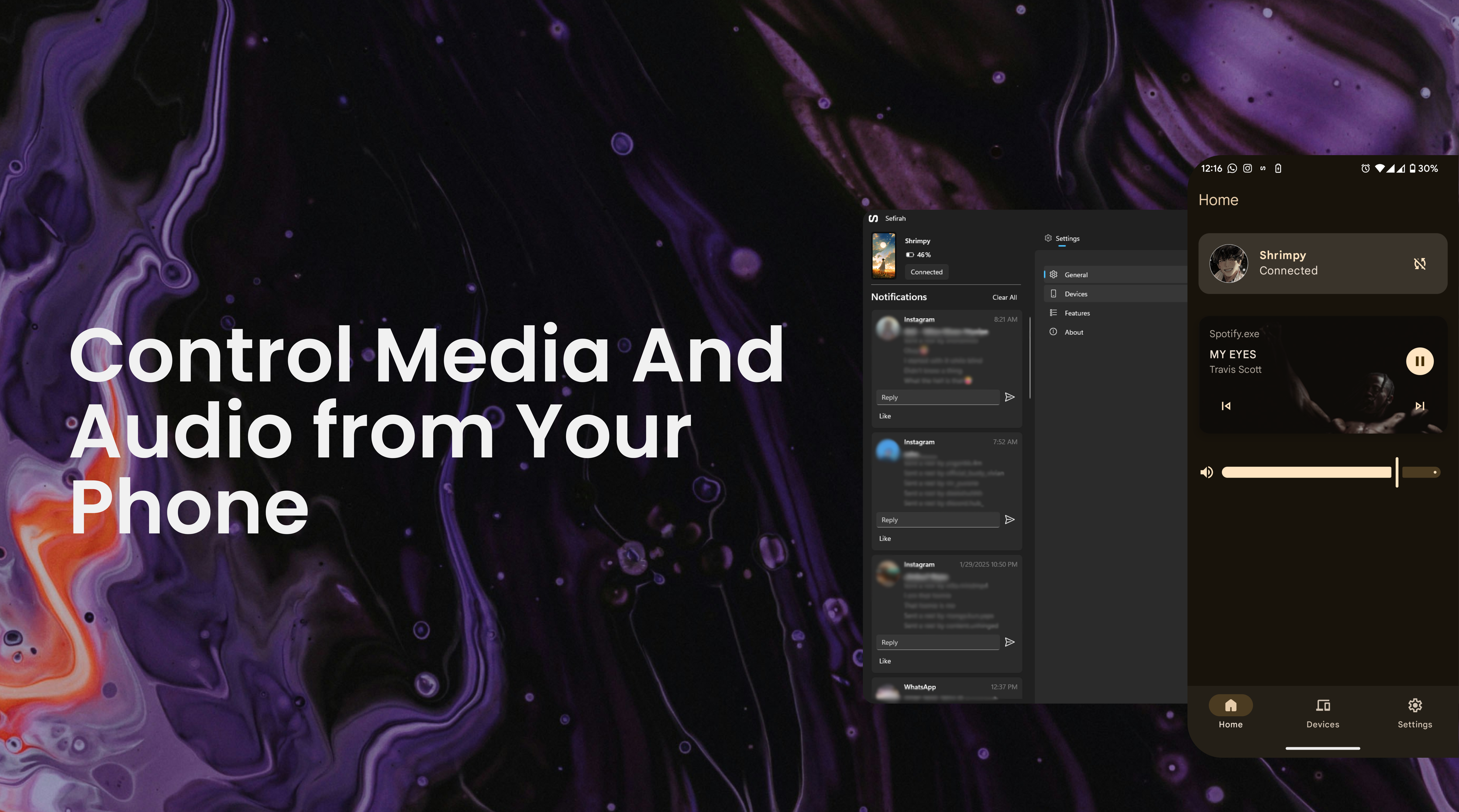
Task: Like the 8:21 AM Instagram notification
Action: (885, 416)
